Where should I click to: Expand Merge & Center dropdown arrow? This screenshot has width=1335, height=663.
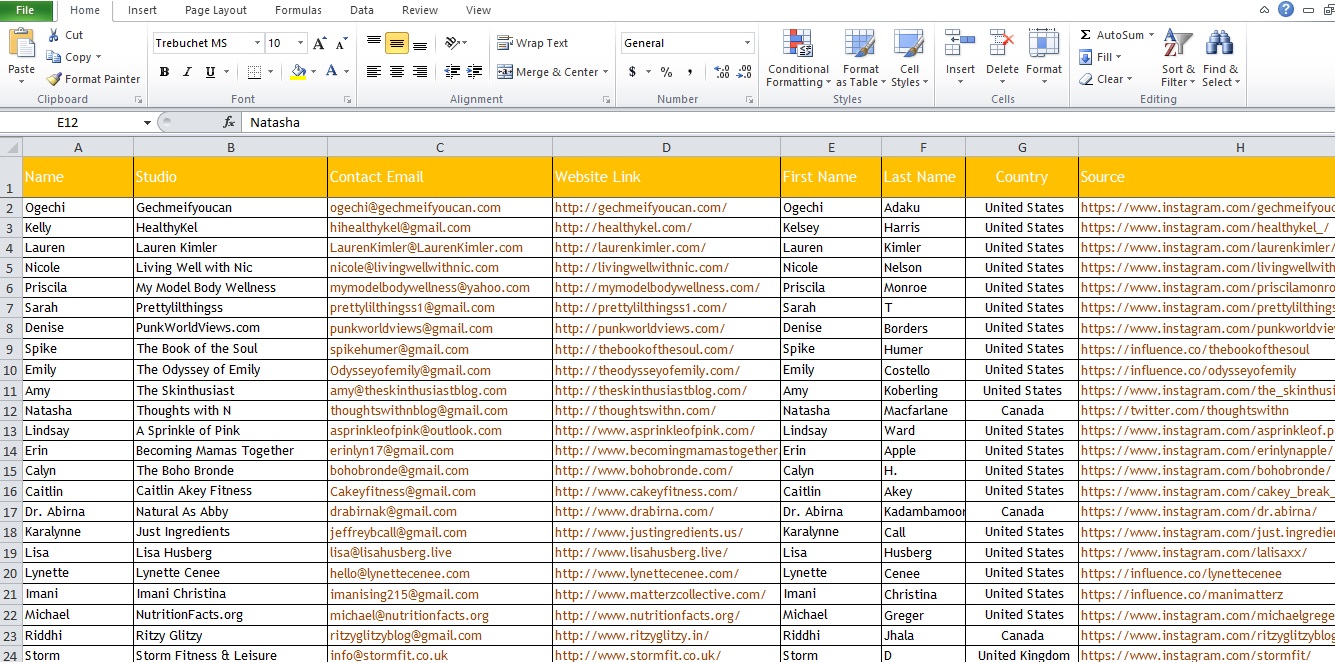607,72
